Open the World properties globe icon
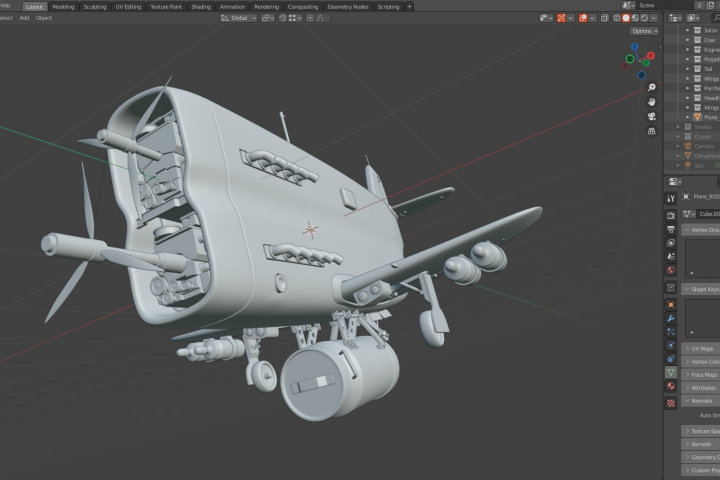 click(671, 270)
